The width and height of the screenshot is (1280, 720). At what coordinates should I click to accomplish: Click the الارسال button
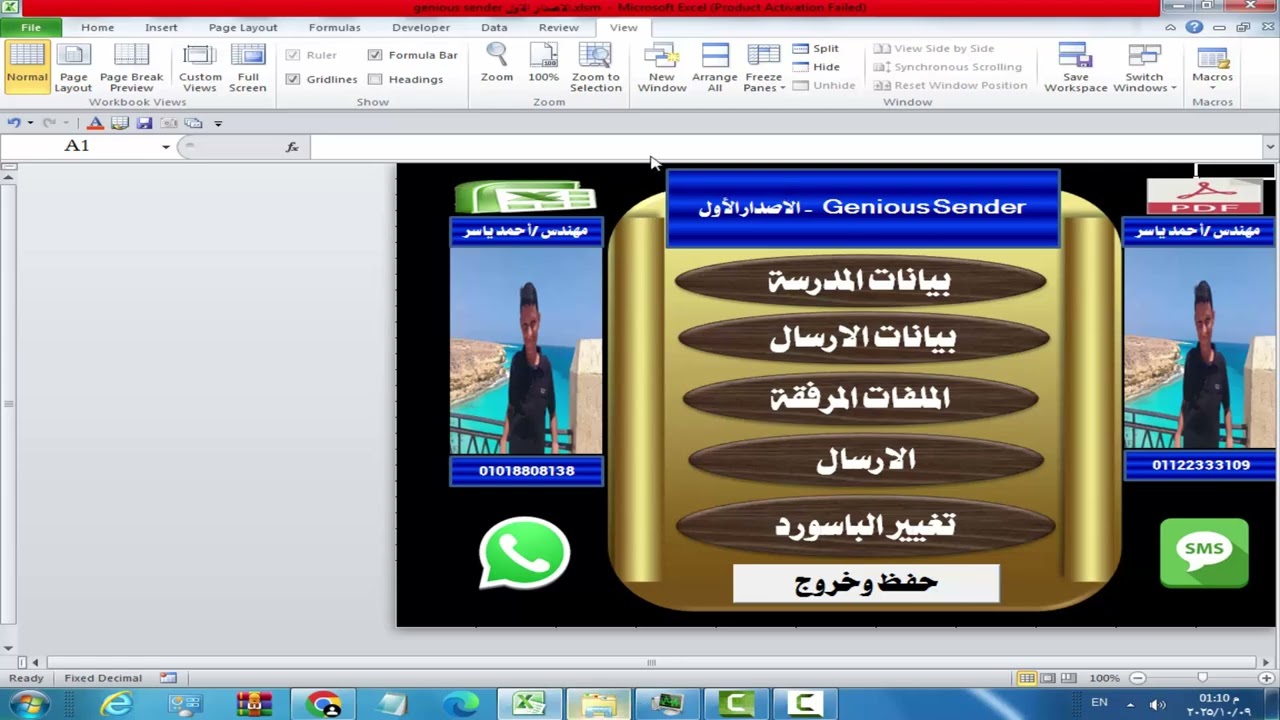tap(866, 459)
